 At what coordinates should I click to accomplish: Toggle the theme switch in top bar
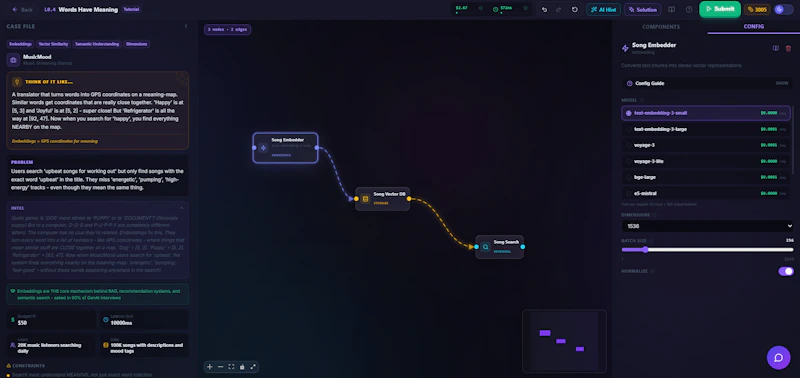click(x=783, y=10)
